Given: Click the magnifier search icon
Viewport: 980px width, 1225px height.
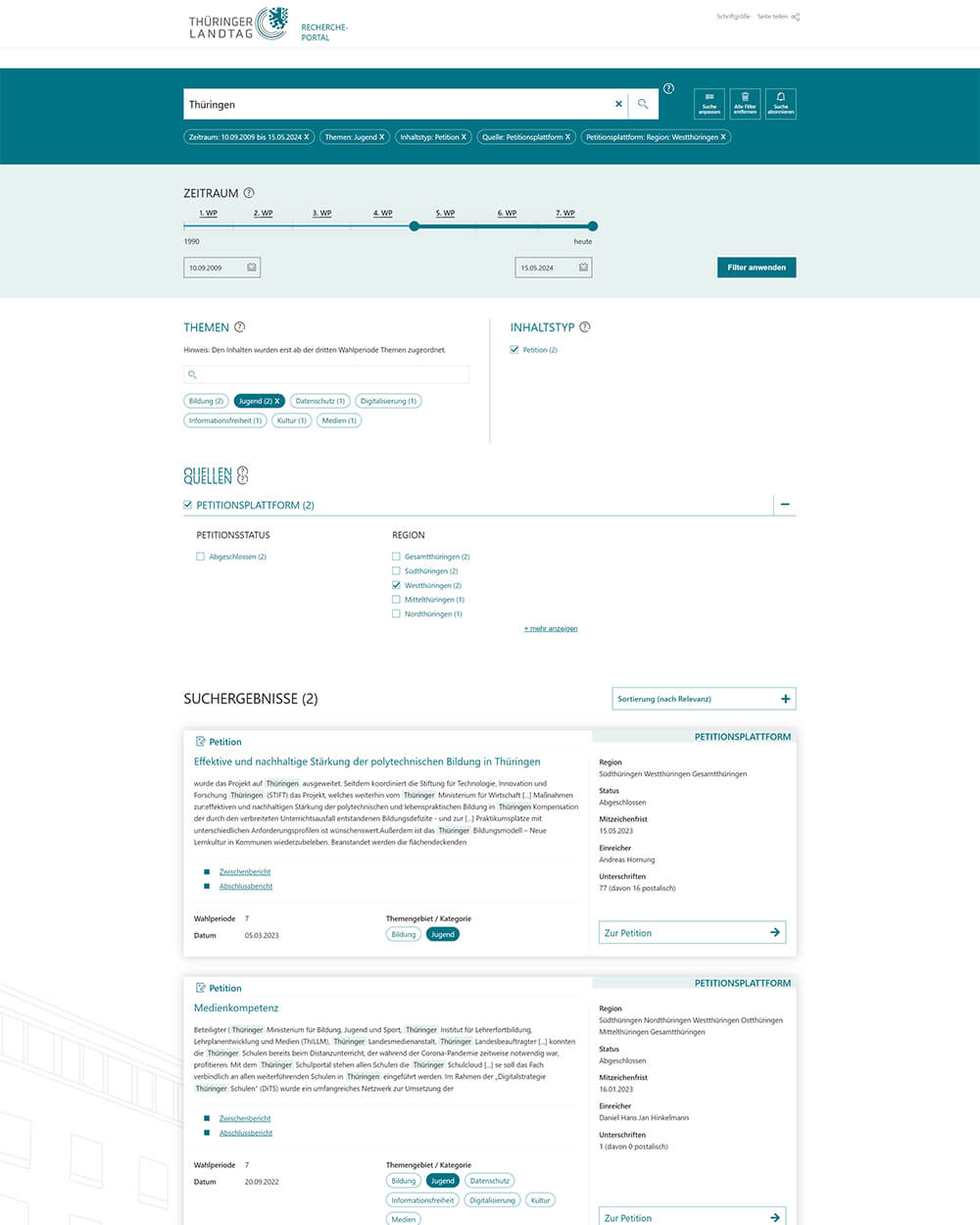Looking at the screenshot, I should (643, 104).
